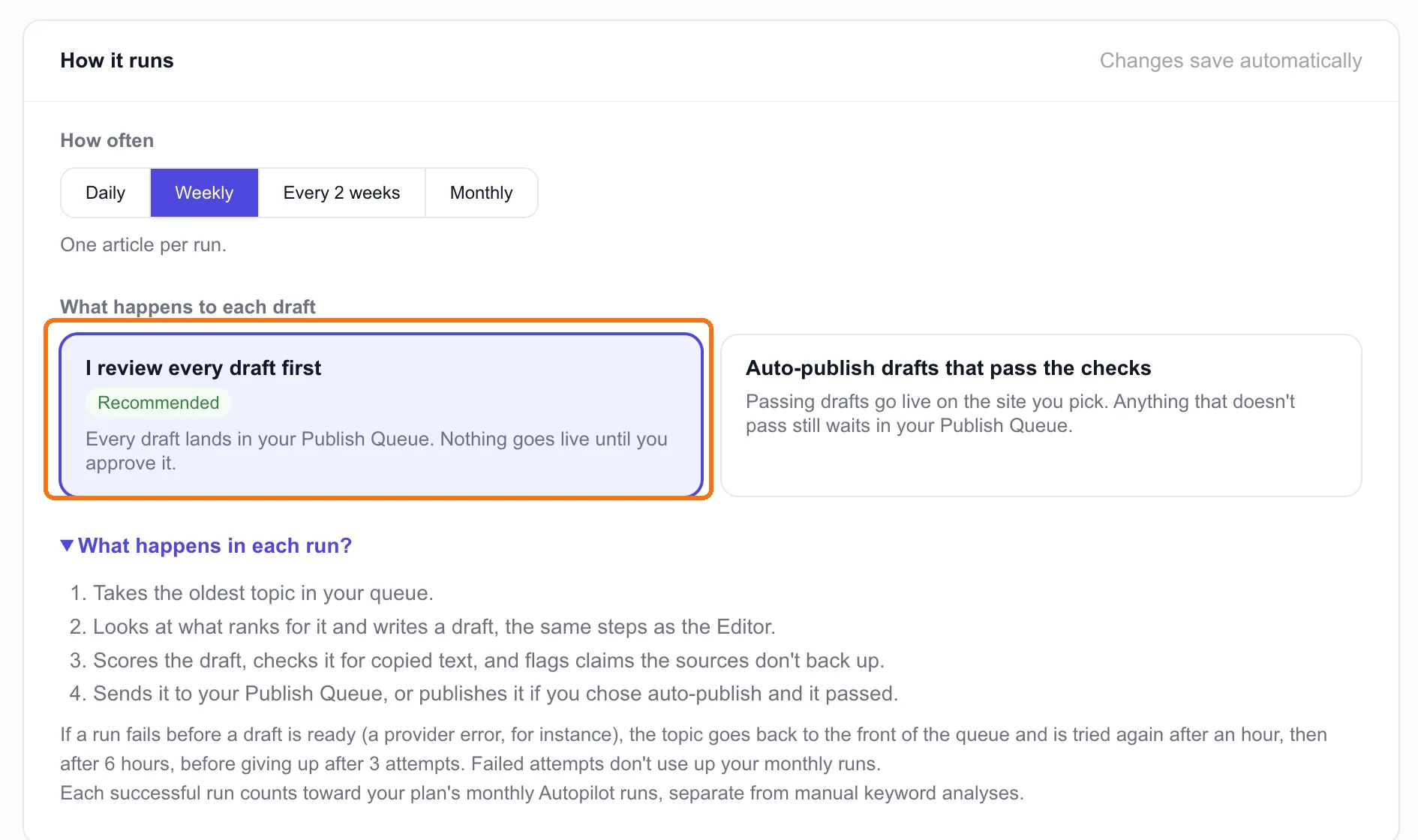Choose 'I review every draft first' card
1418x840 pixels.
click(381, 415)
